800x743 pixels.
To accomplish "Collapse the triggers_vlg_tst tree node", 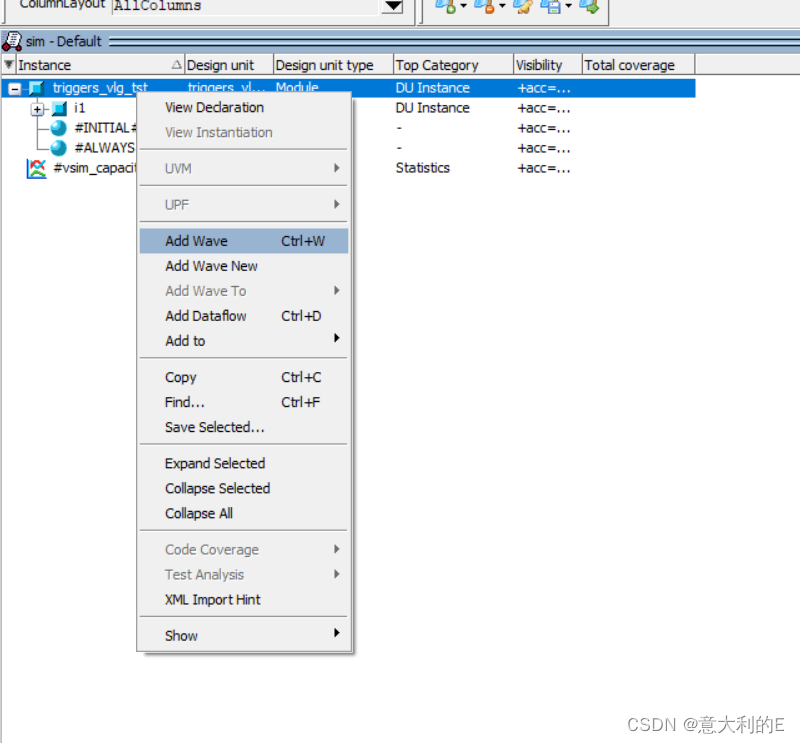I will point(15,89).
